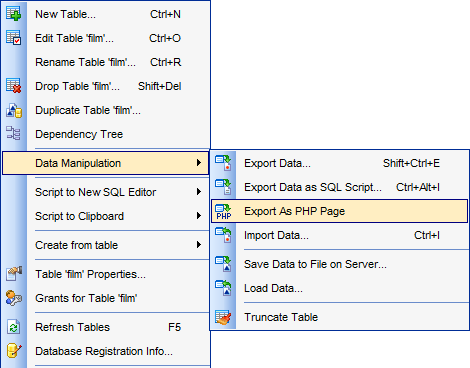Click the Import Data icon

(223, 235)
